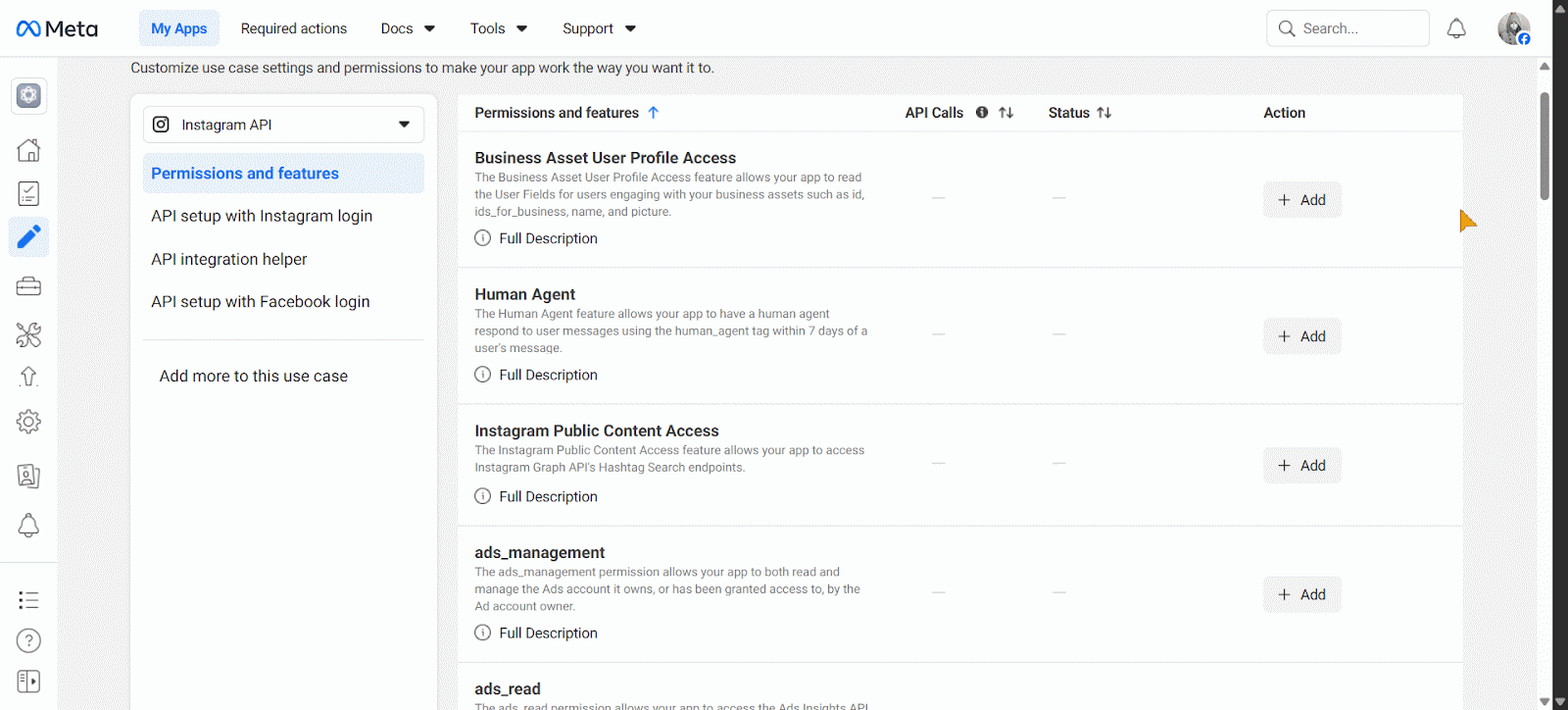
Task: Click the upward arrow Publish icon
Action: coord(28,377)
